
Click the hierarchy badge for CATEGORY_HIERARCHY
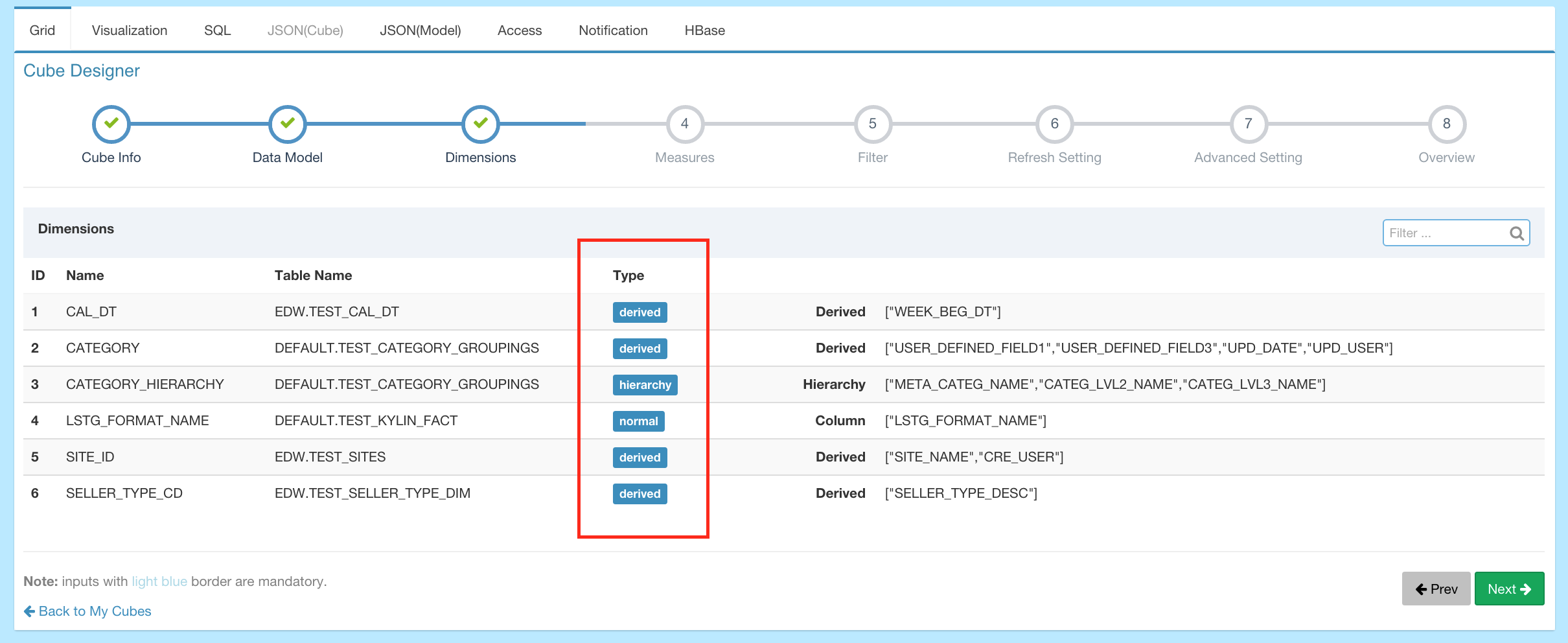(645, 385)
